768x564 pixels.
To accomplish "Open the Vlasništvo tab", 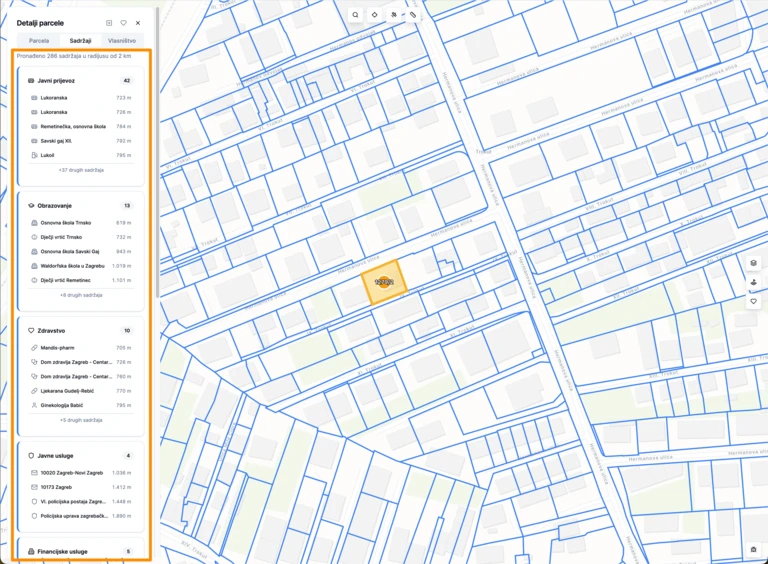I will [122, 41].
